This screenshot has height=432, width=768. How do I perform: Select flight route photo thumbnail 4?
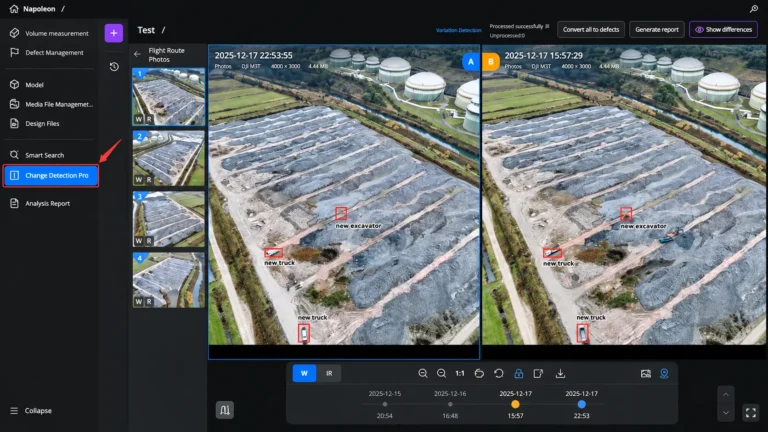click(168, 280)
